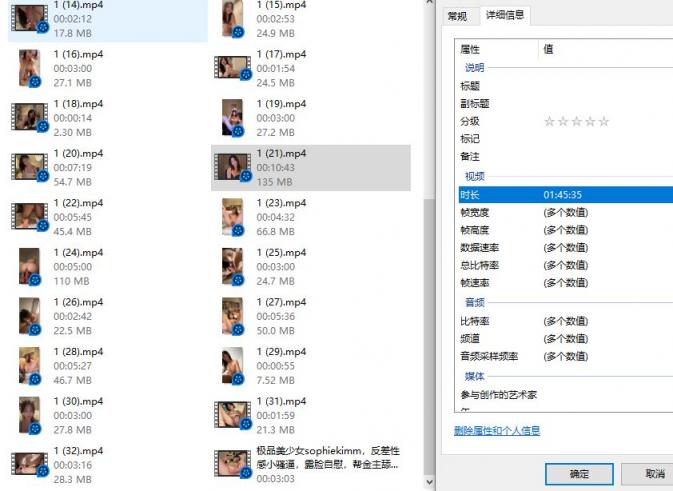Select the 帧宽度 property row
This screenshot has height=491, width=673.
[x=560, y=212]
